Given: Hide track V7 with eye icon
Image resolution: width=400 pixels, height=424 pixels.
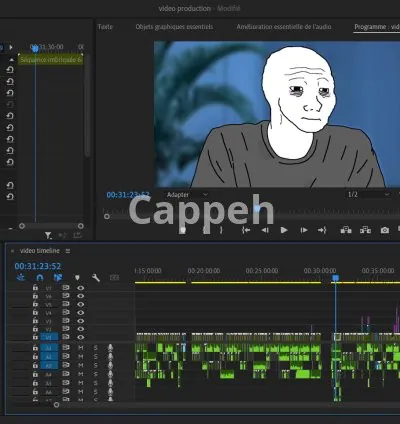Looking at the screenshot, I should tap(81, 288).
